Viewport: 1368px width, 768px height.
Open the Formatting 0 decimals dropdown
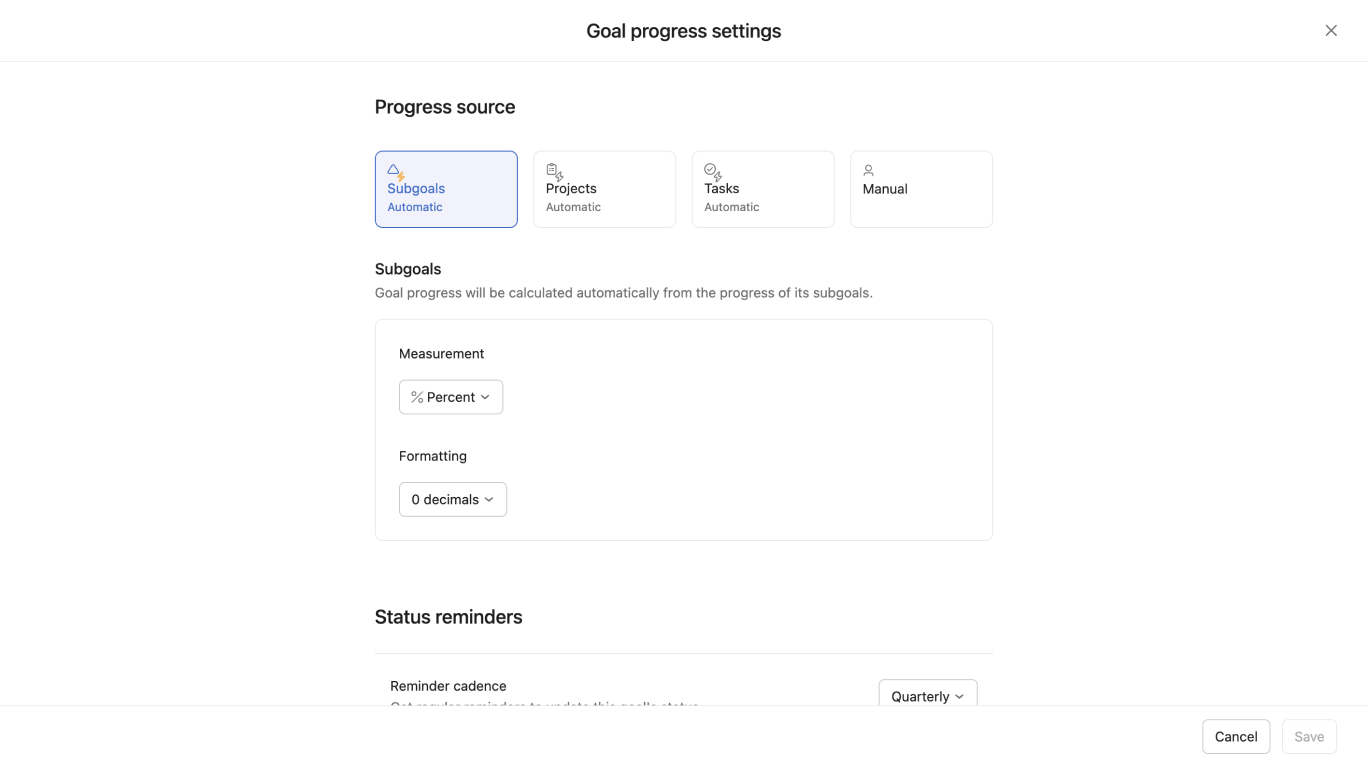pyautogui.click(x=452, y=499)
